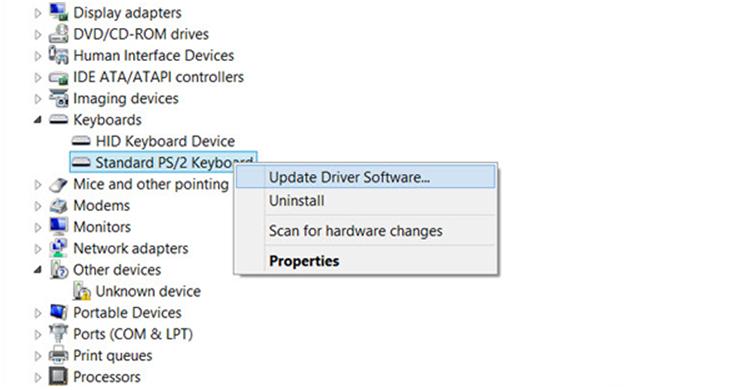Click the Display adapters icon
This screenshot has width=734, height=390.
pyautogui.click(x=59, y=12)
